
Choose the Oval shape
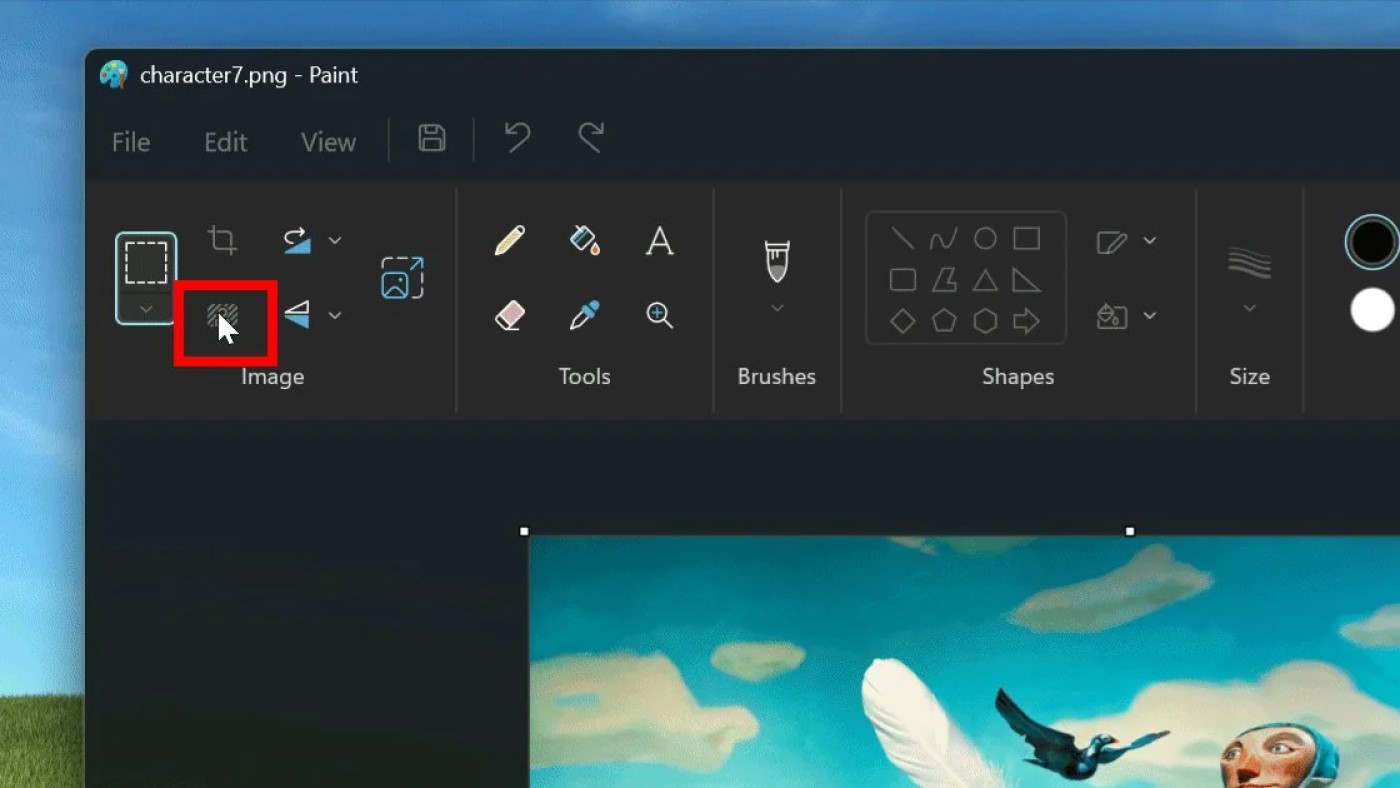tap(985, 239)
